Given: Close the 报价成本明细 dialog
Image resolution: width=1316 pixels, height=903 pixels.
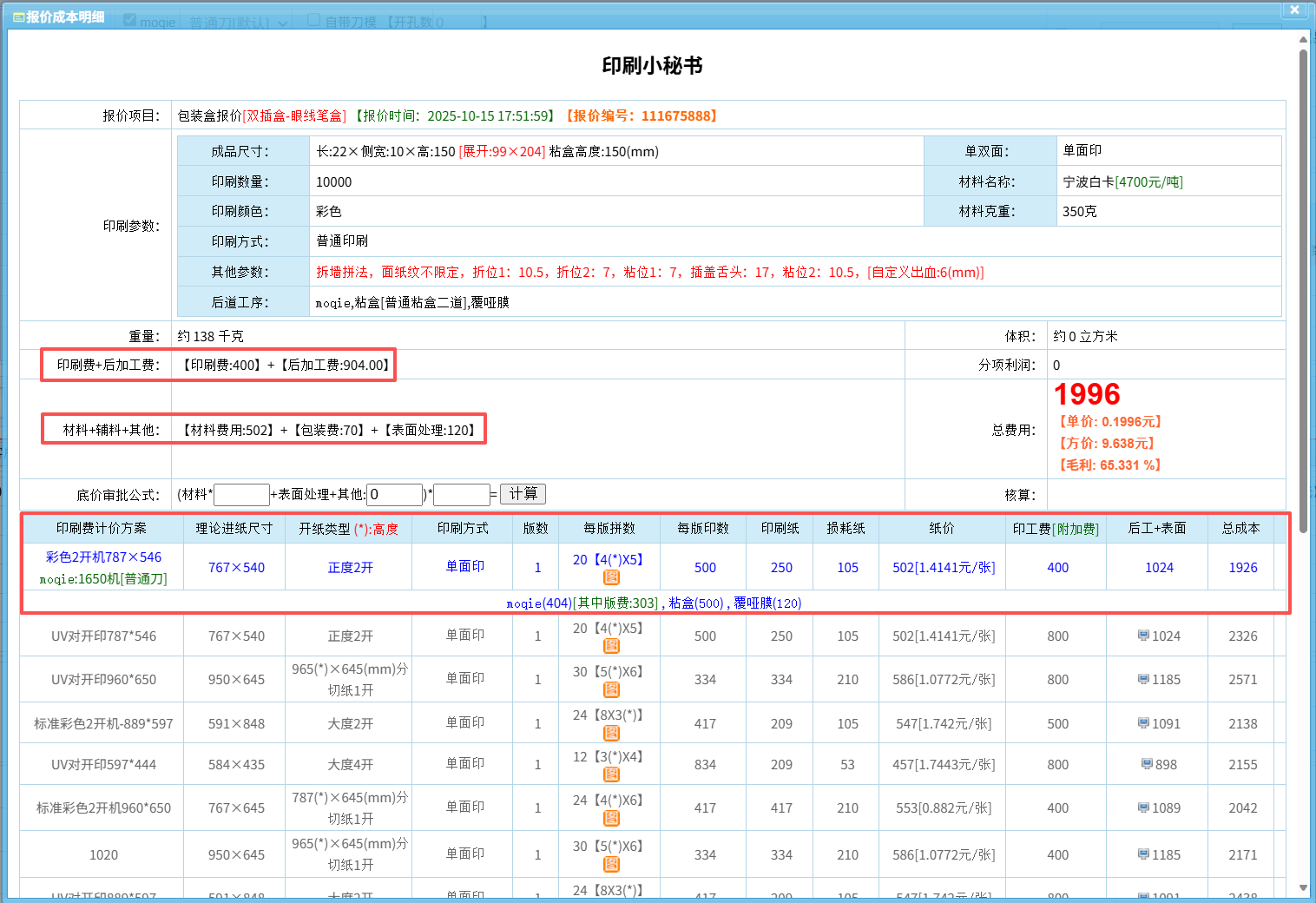Looking at the screenshot, I should click(1293, 10).
